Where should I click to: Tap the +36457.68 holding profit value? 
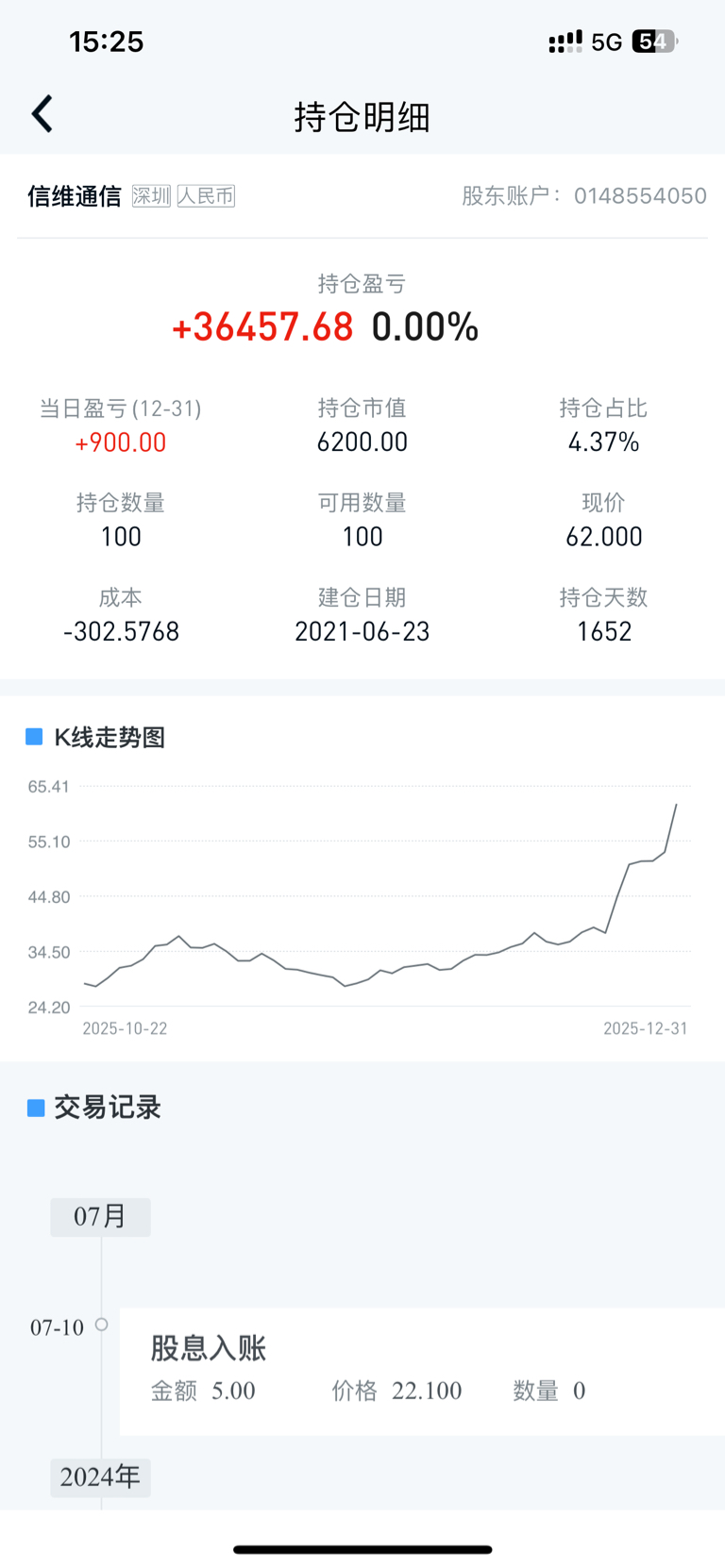pyautogui.click(x=262, y=327)
